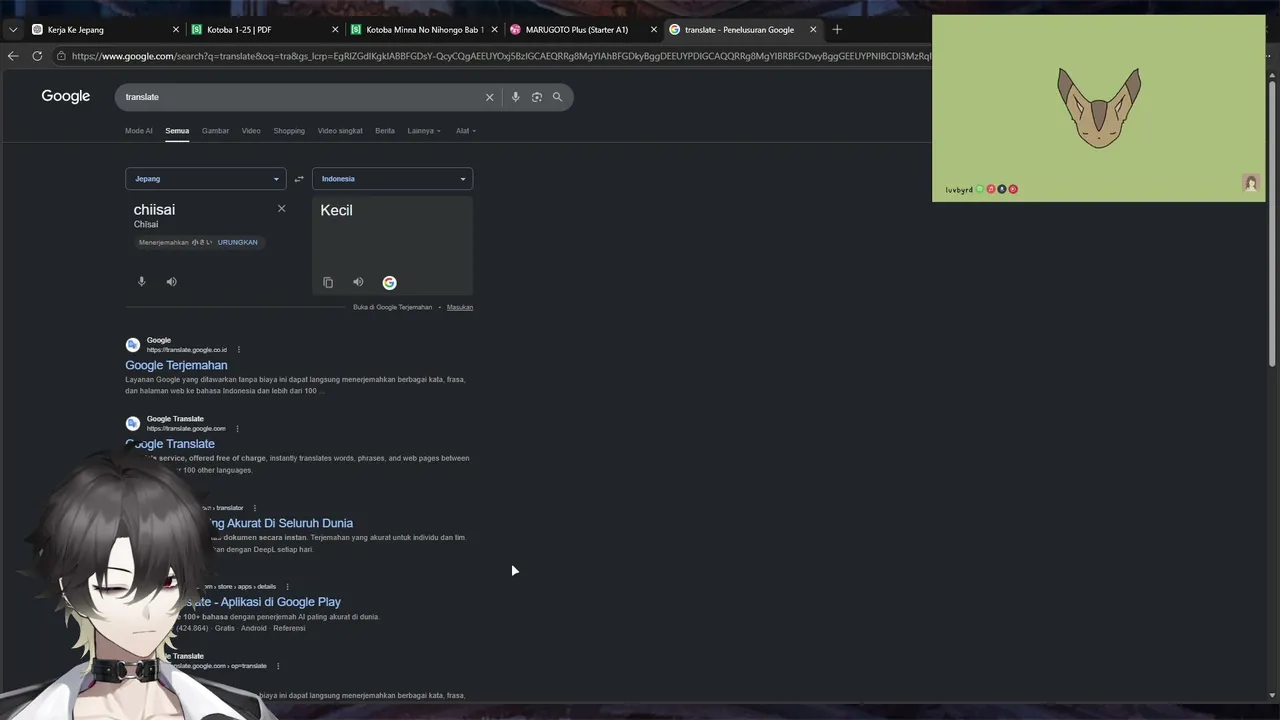Click the red music icon beside luvbyrd
Image resolution: width=1280 pixels, height=720 pixels.
point(991,189)
